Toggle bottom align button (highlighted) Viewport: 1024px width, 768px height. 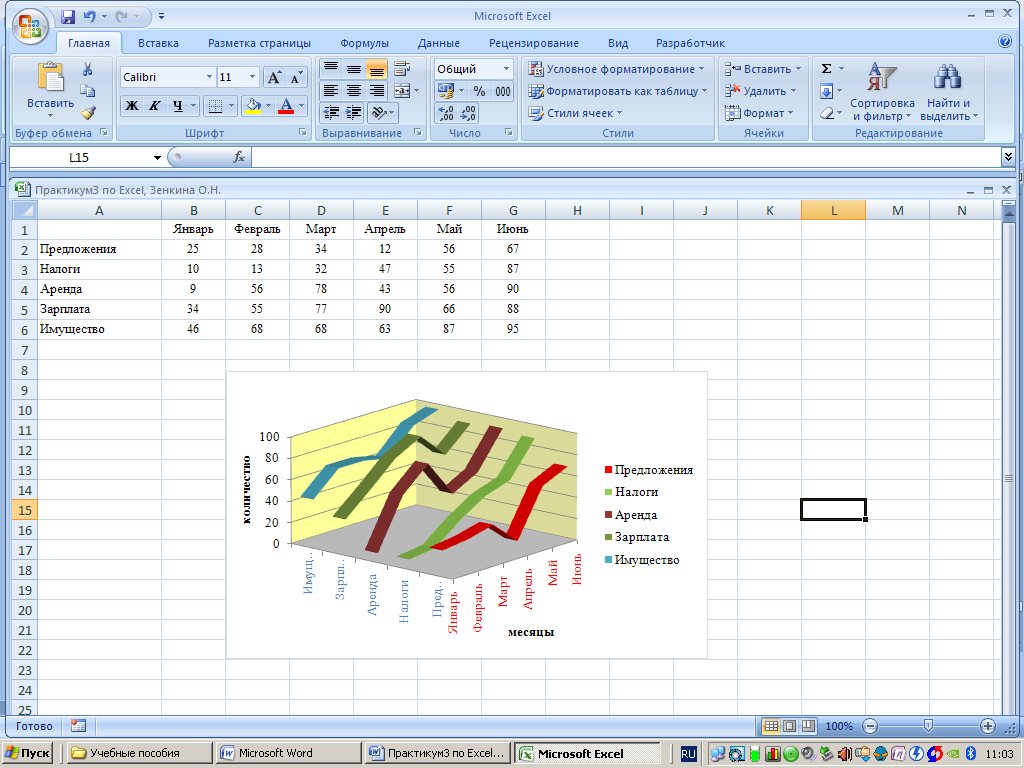(x=377, y=69)
